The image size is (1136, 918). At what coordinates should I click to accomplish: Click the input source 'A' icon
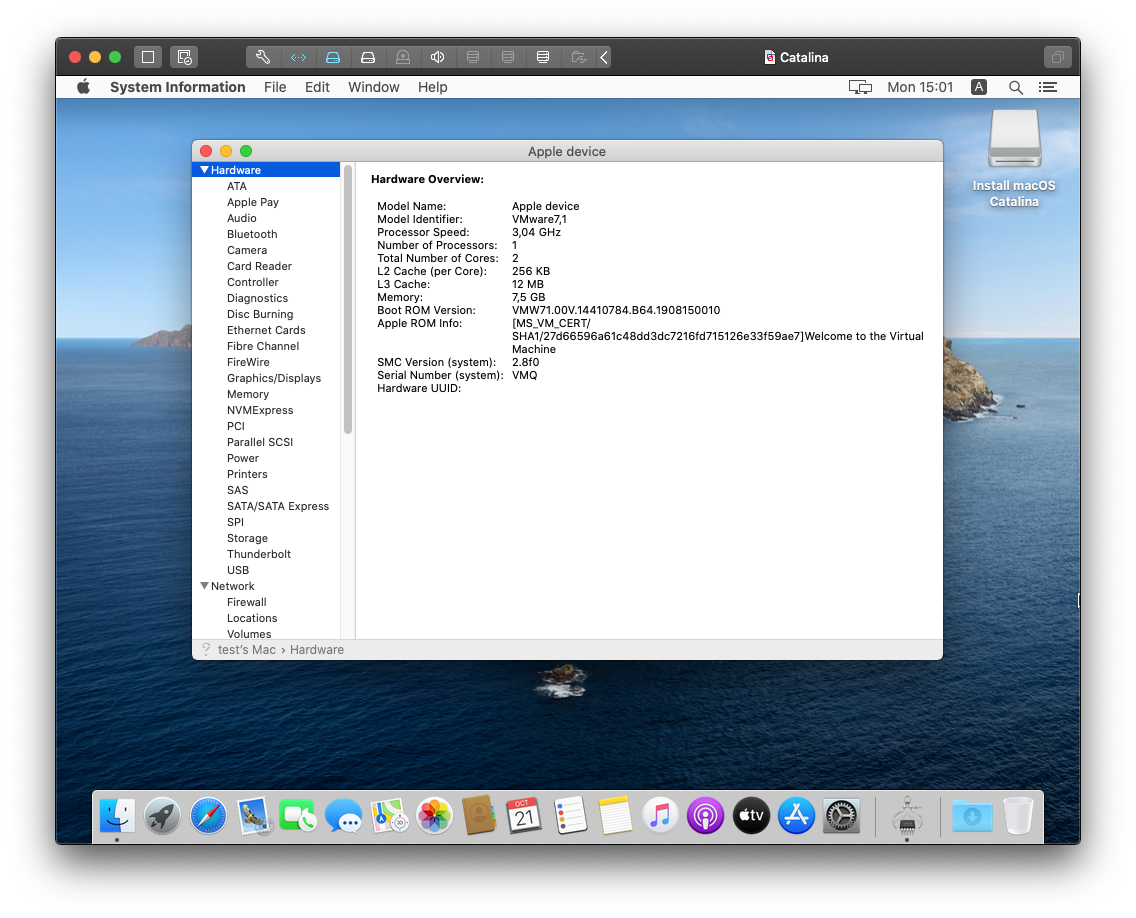pos(979,87)
